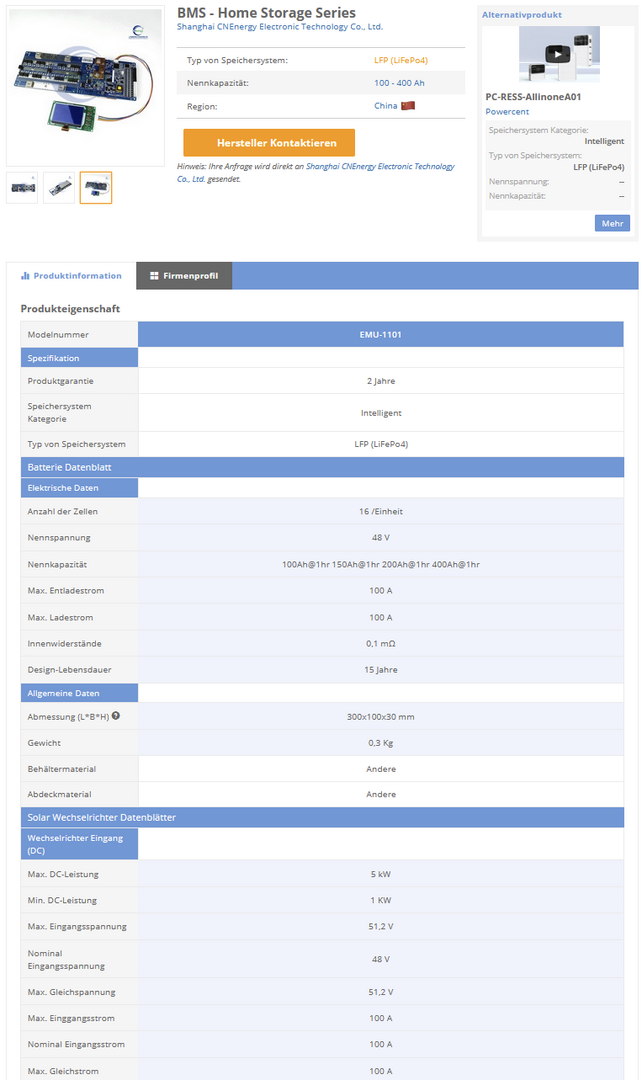Click the EMU-1101 model number header cell
Screen dimensions: 642x1080
pyautogui.click(x=380, y=334)
